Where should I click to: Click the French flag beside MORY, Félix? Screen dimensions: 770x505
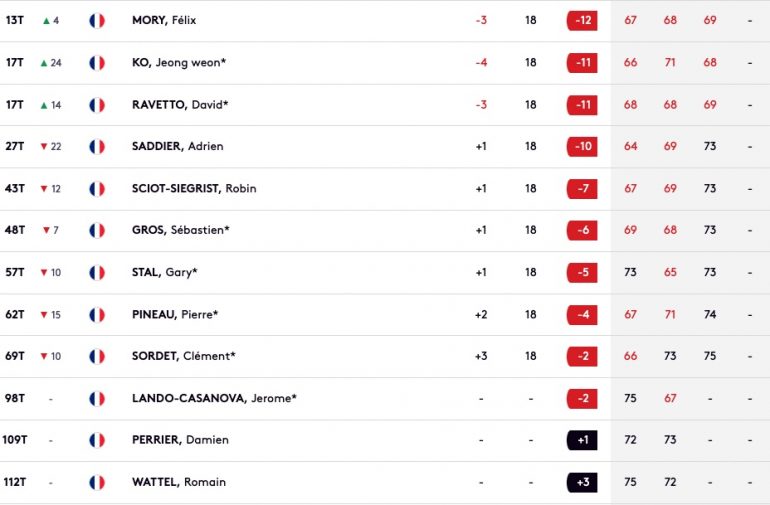[97, 21]
